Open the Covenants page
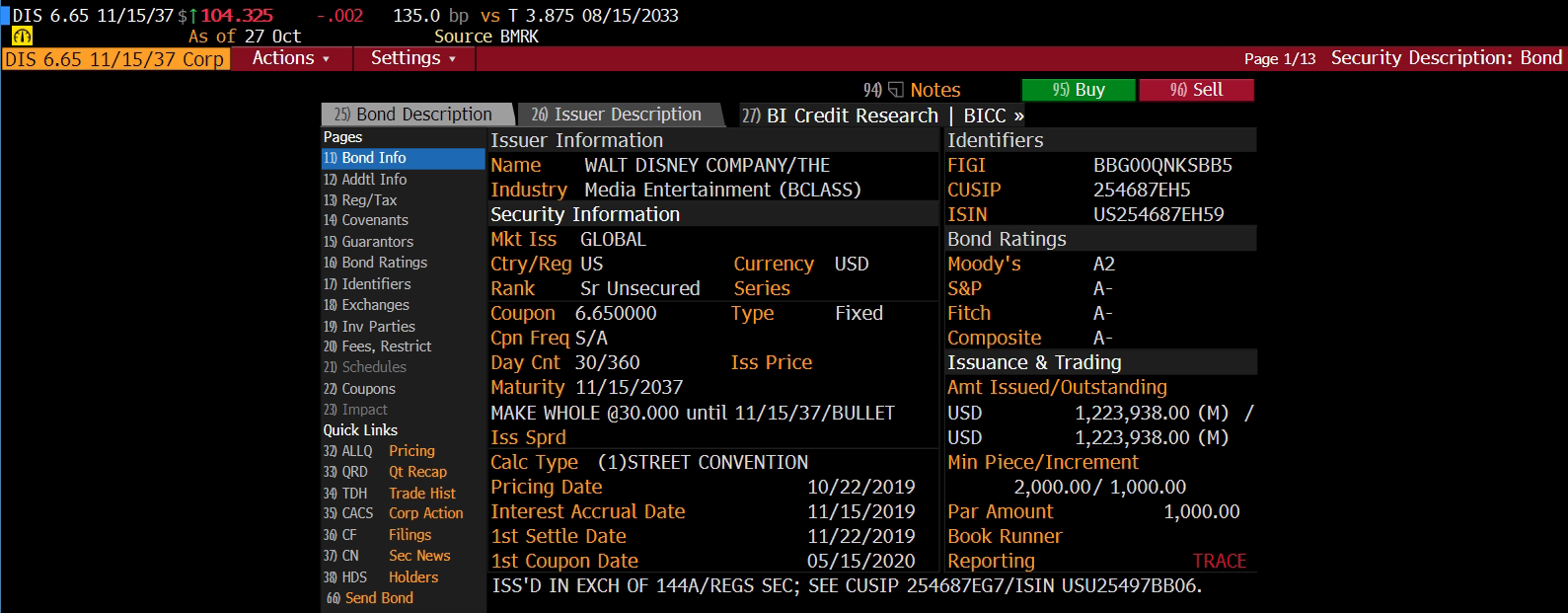 [x=365, y=220]
